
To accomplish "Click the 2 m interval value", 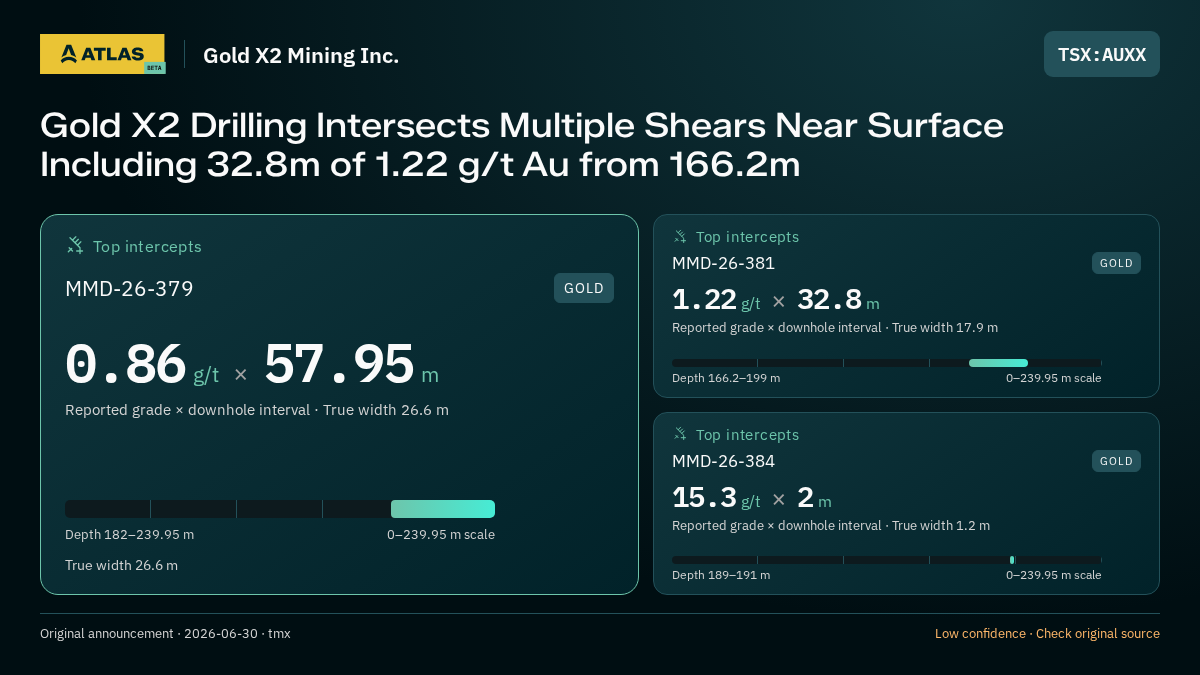I will coord(814,498).
